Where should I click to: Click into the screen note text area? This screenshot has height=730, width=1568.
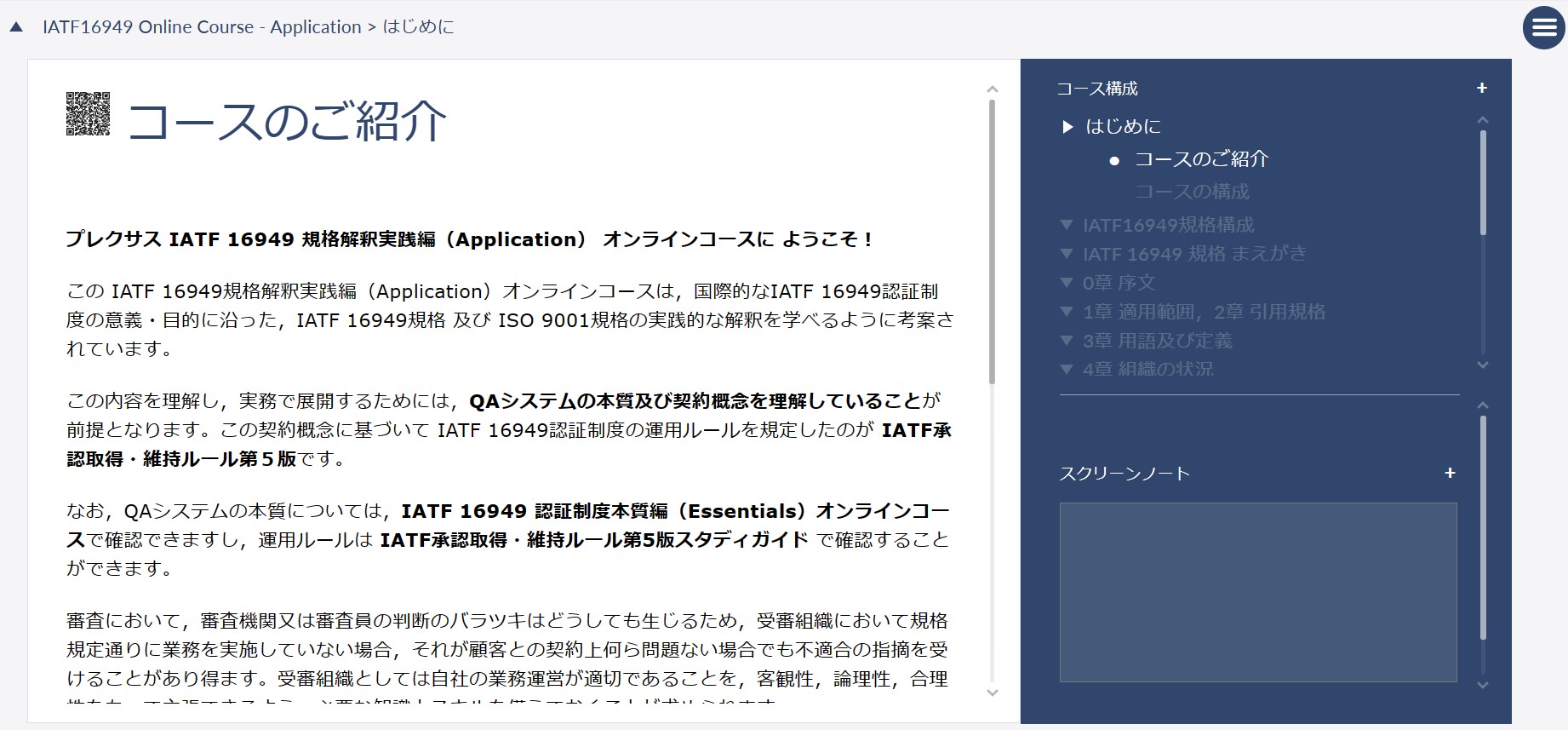point(1258,592)
